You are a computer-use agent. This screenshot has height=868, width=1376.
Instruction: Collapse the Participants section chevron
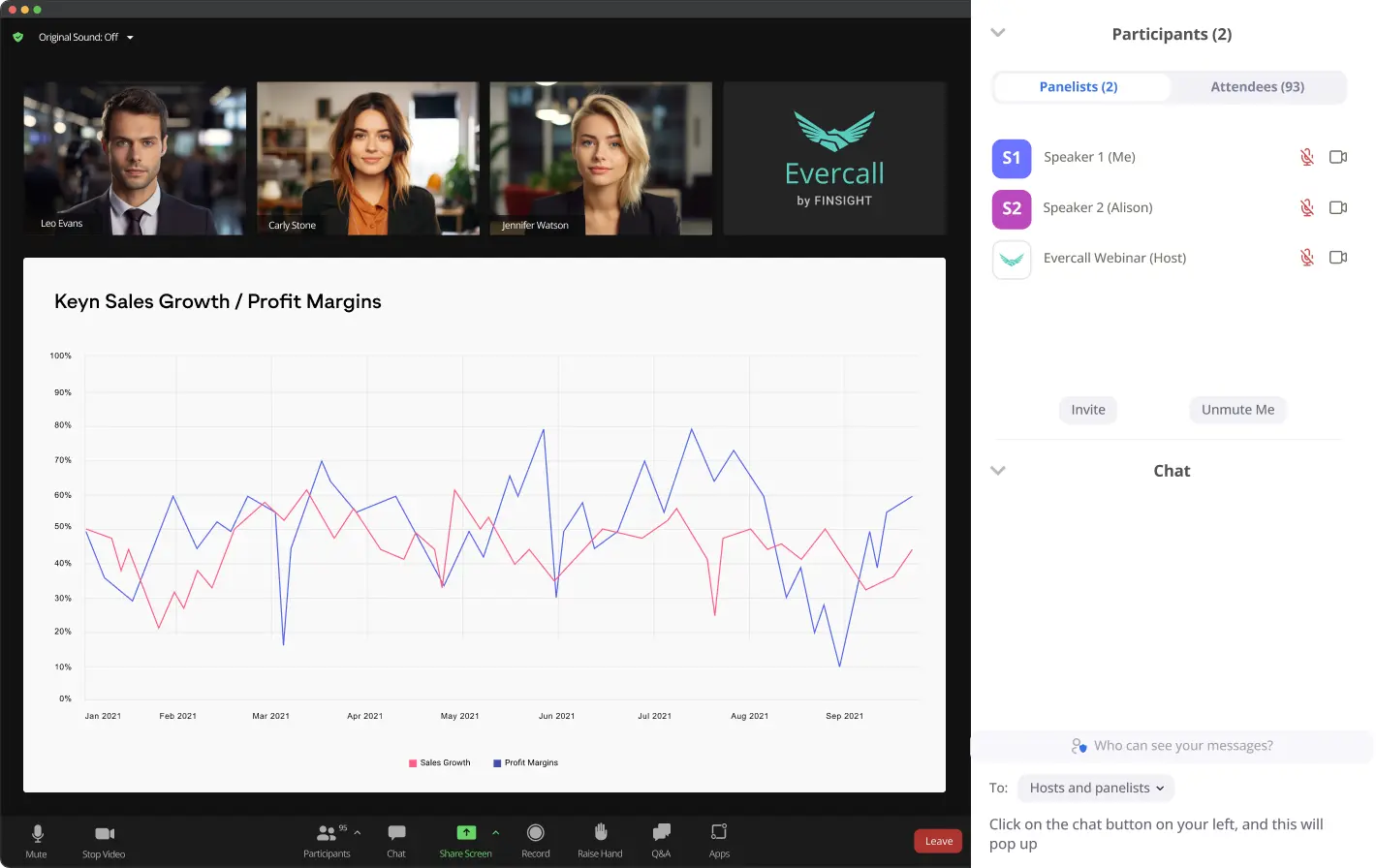tap(998, 33)
